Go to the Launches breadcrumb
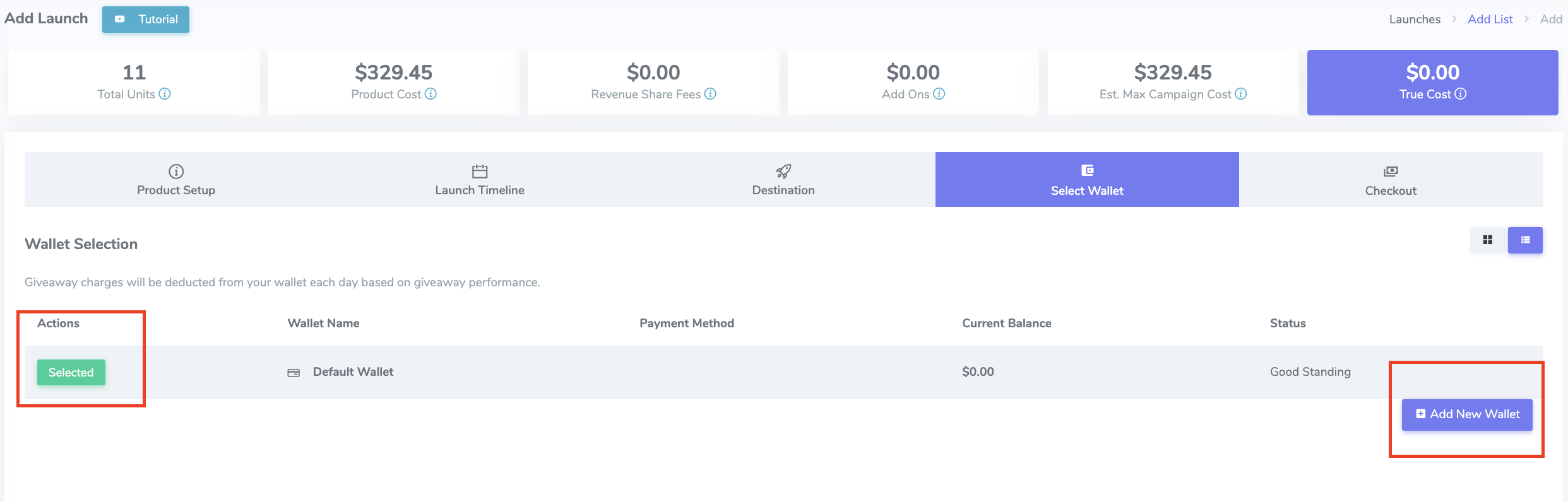This screenshot has width=1568, height=502. point(1415,20)
